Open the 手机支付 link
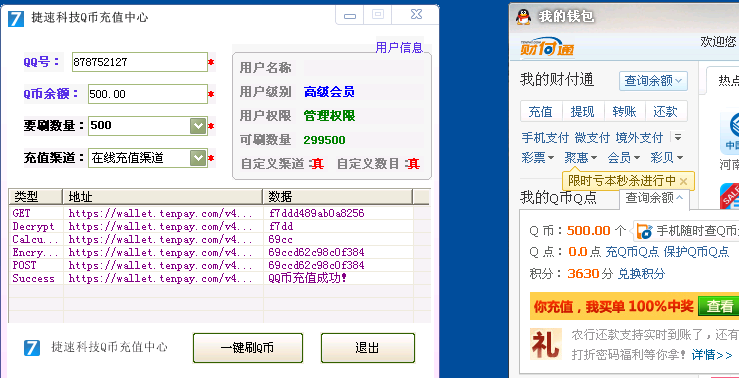 click(x=545, y=138)
